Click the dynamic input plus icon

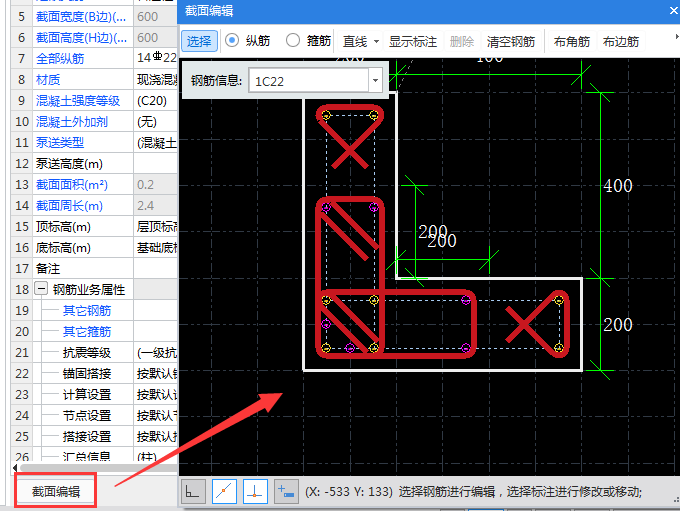point(286,491)
